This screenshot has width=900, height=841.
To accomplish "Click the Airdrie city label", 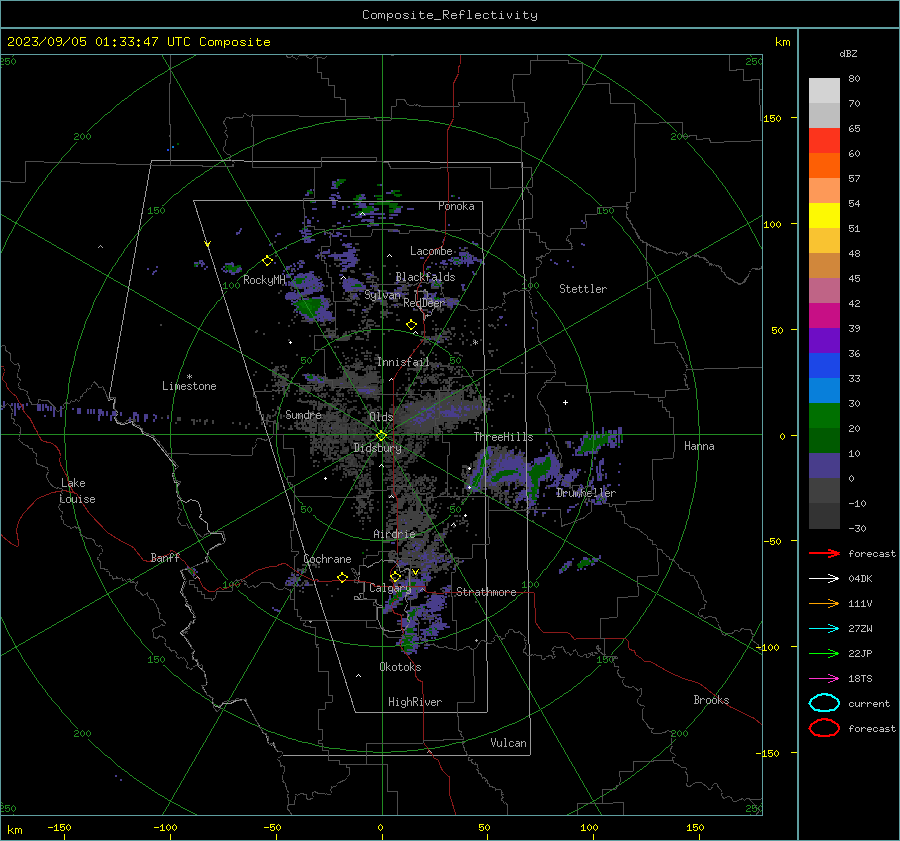I will click(394, 534).
